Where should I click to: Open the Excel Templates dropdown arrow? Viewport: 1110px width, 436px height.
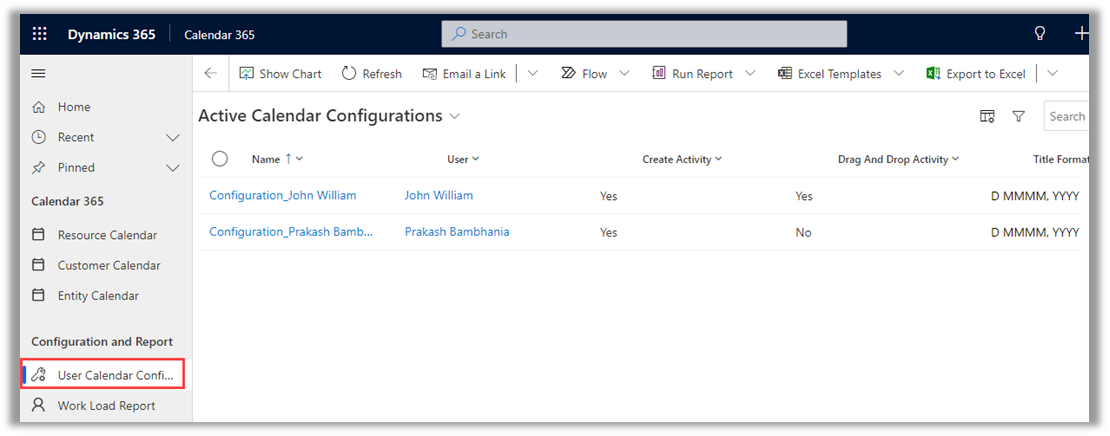click(899, 74)
